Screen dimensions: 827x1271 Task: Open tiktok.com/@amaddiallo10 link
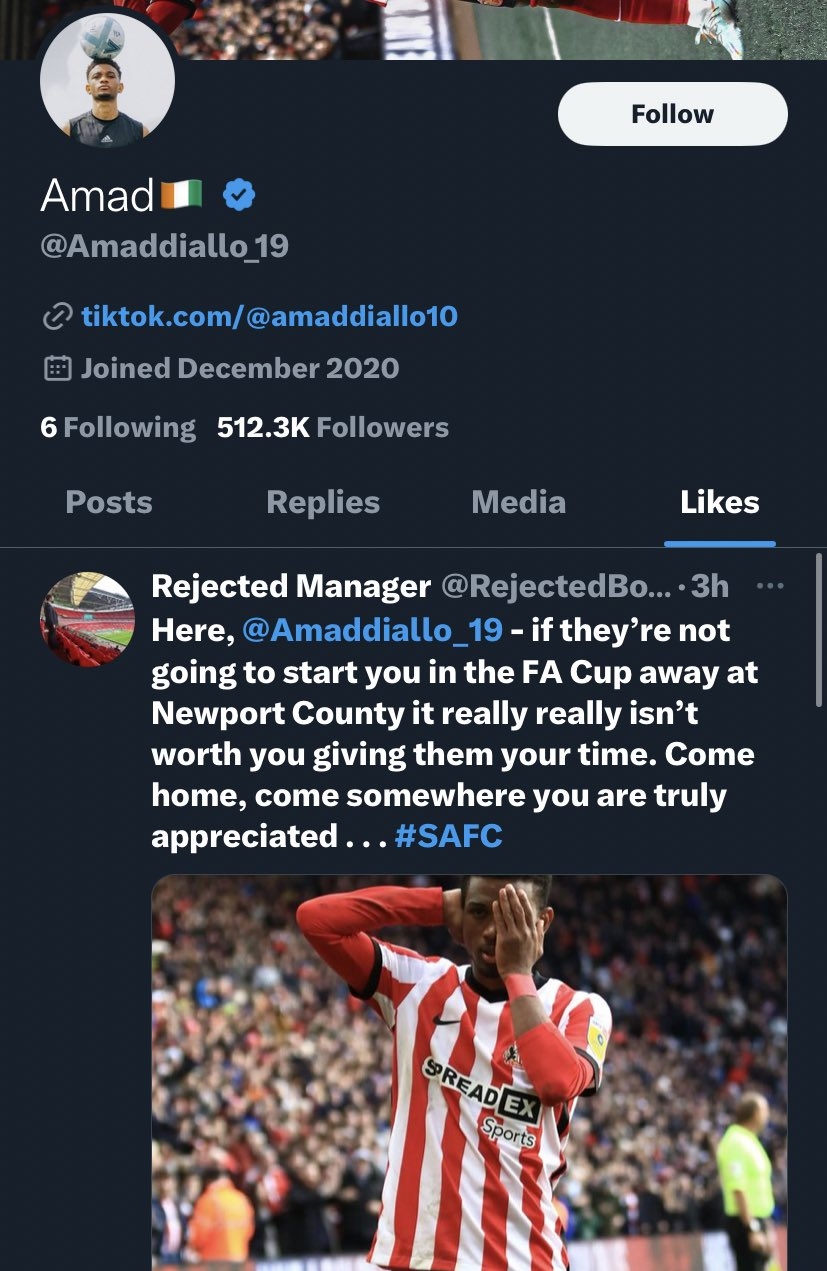[x=269, y=317]
